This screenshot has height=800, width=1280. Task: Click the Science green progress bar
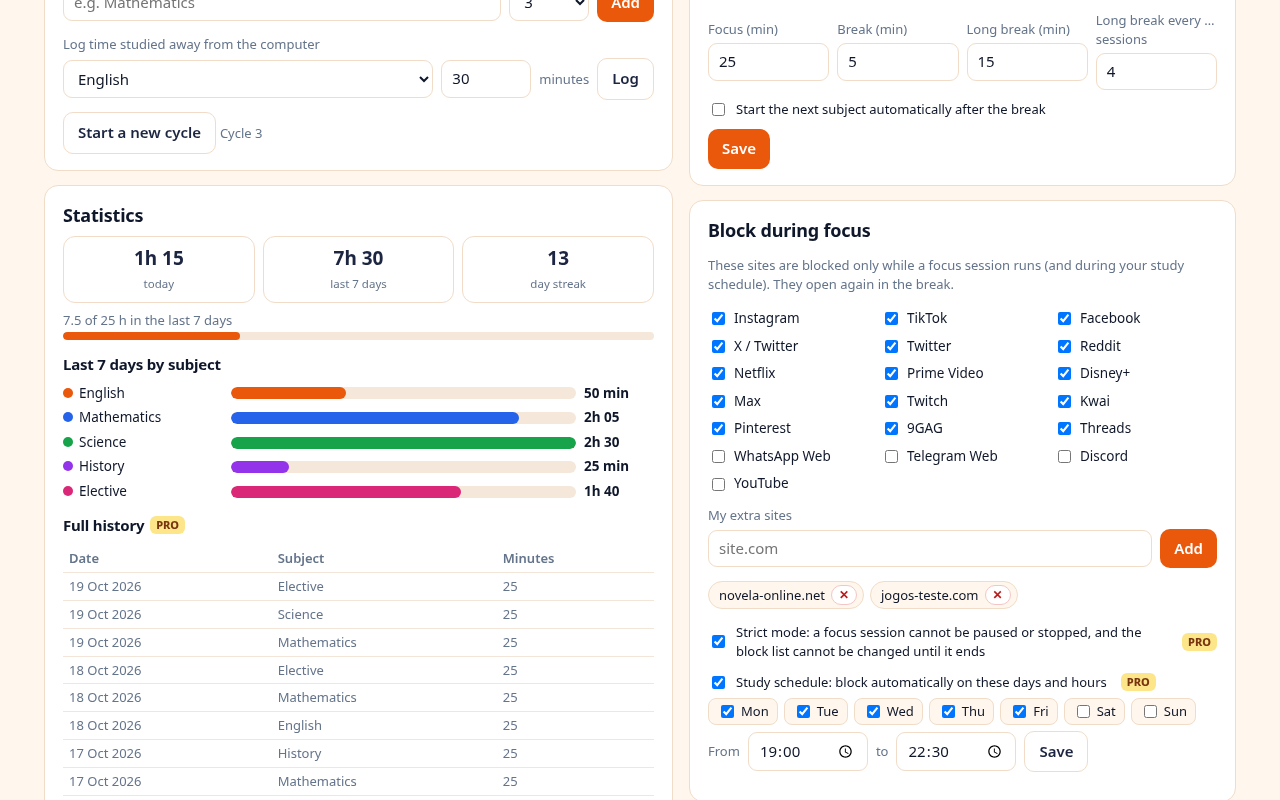[x=403, y=442]
